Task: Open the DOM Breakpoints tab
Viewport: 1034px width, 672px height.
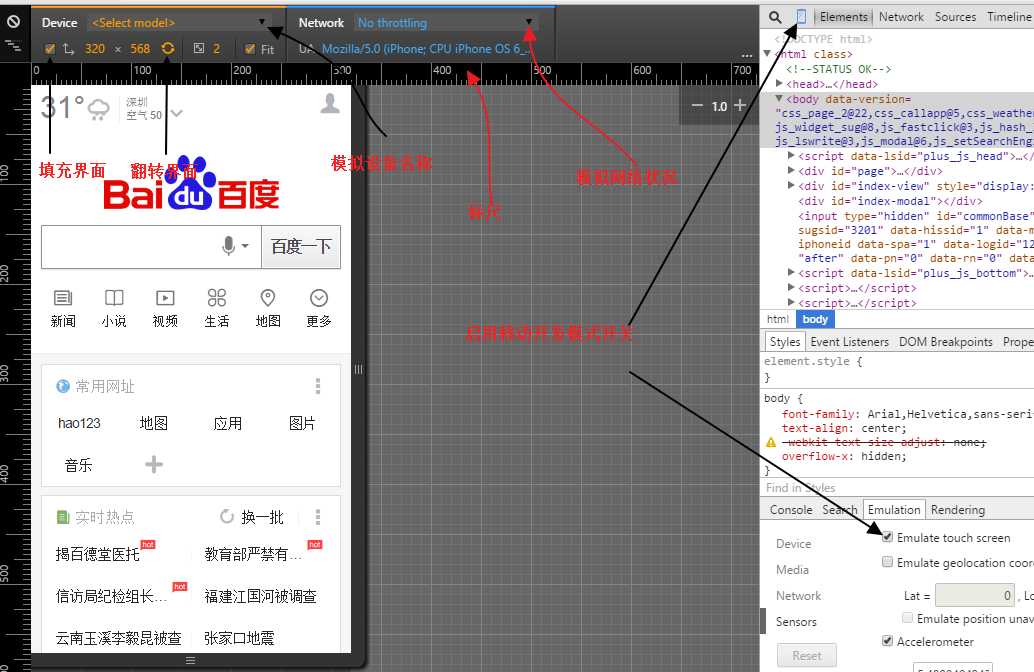Action: 946,342
